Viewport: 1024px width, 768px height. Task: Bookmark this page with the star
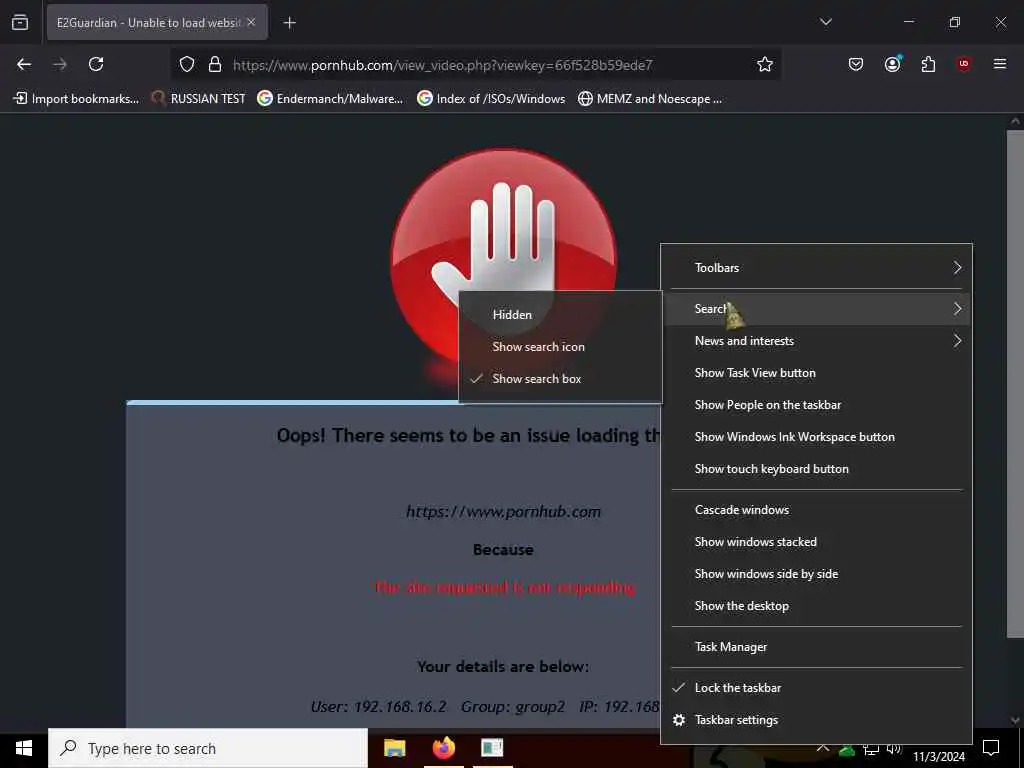(765, 64)
